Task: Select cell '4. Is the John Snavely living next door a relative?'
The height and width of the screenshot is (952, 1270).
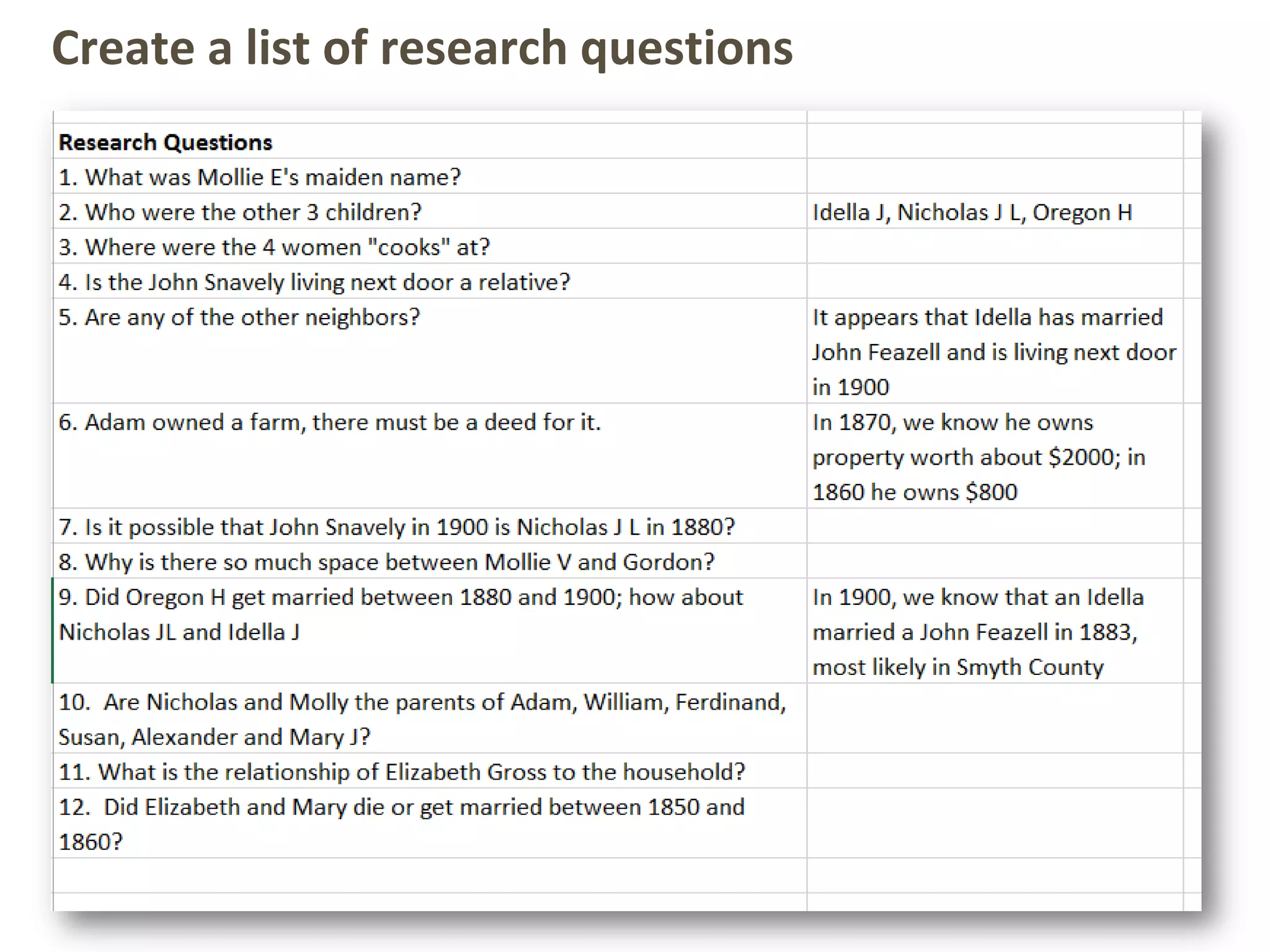Action: point(430,281)
